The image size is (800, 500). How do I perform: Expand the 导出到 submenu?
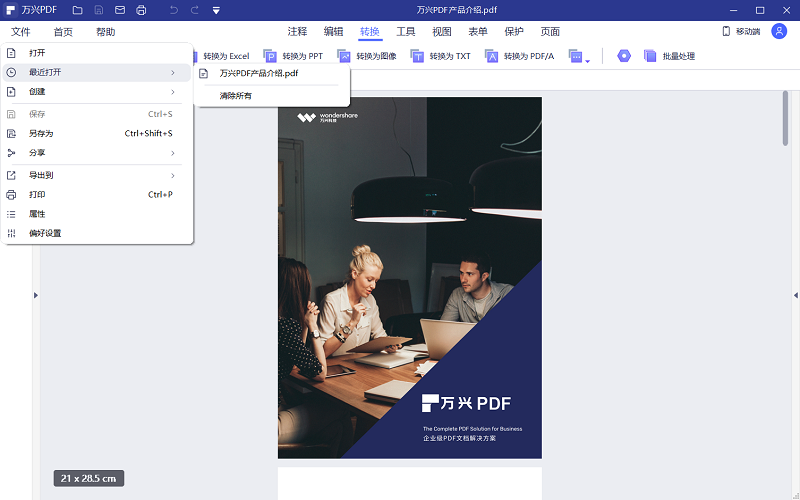click(172, 175)
